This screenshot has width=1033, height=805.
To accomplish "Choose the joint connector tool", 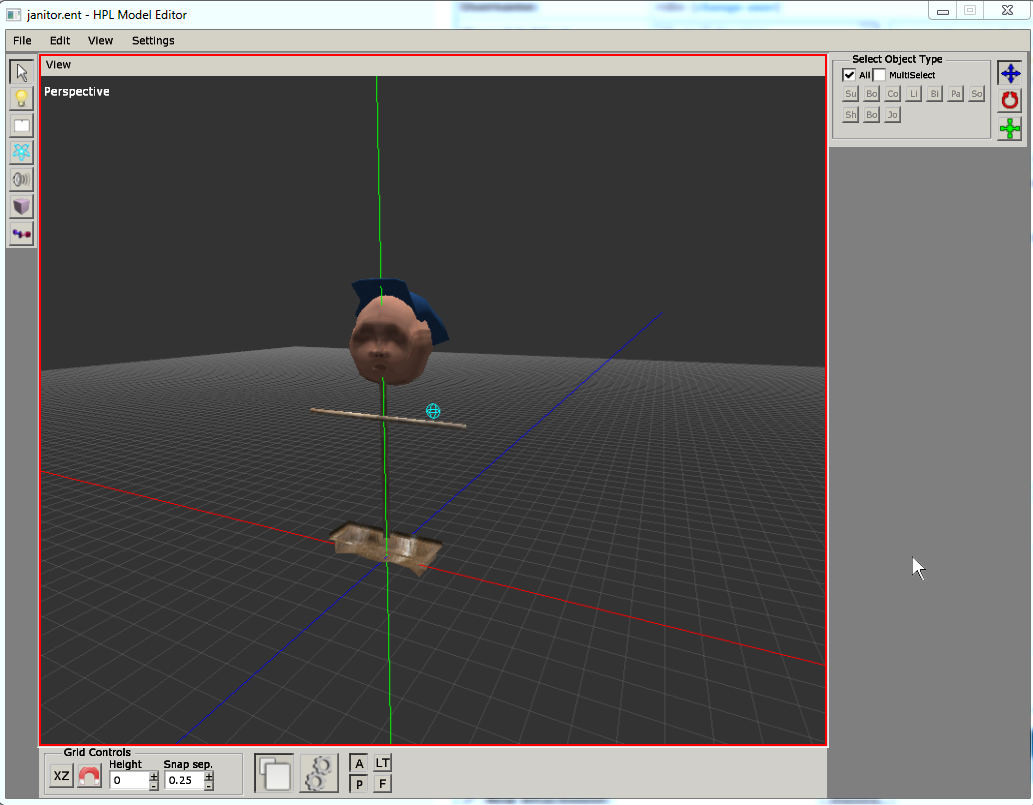I will tap(21, 233).
